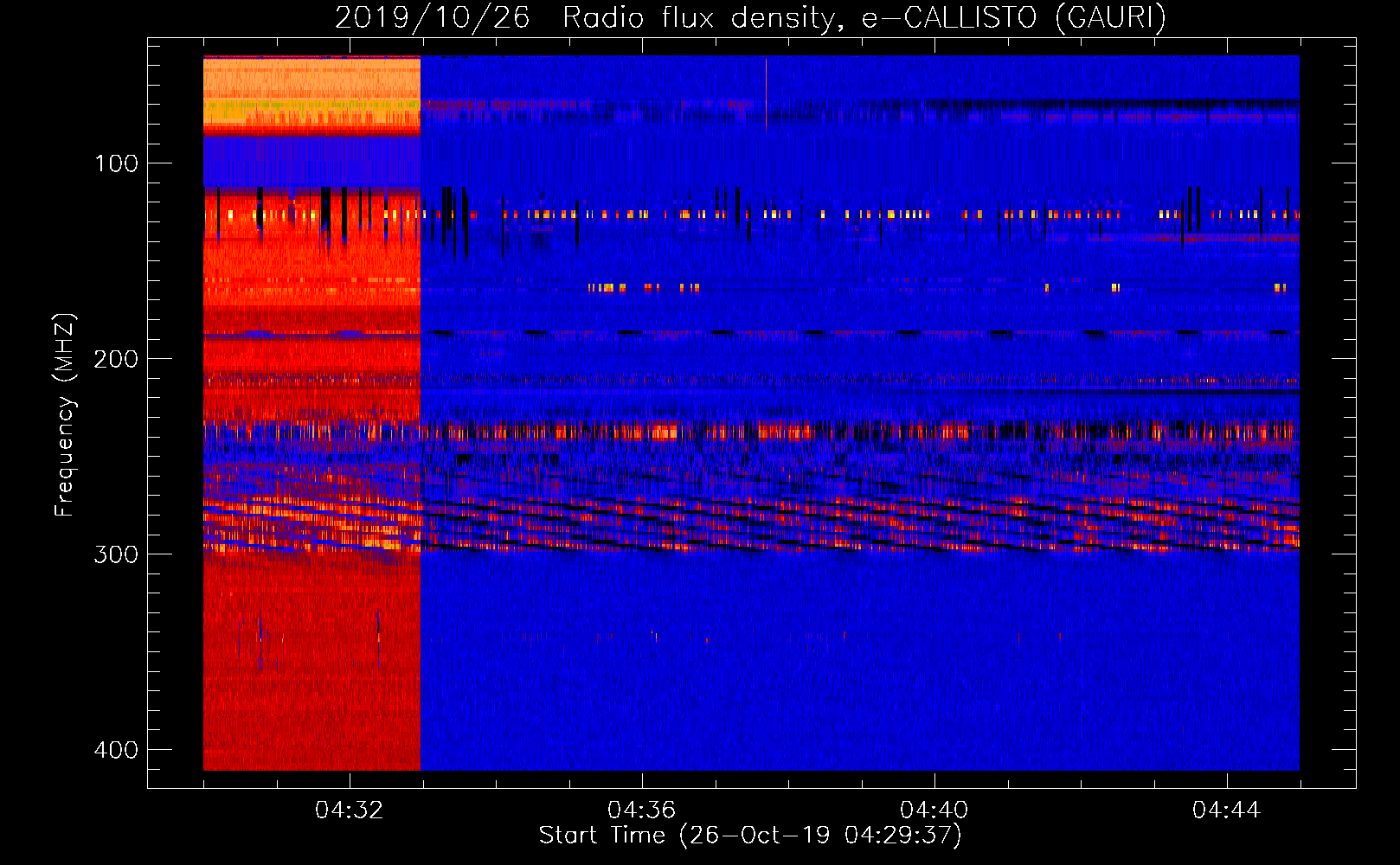Click the 'Start Time (26-Oct-19 04:29:37)' label

(x=750, y=836)
